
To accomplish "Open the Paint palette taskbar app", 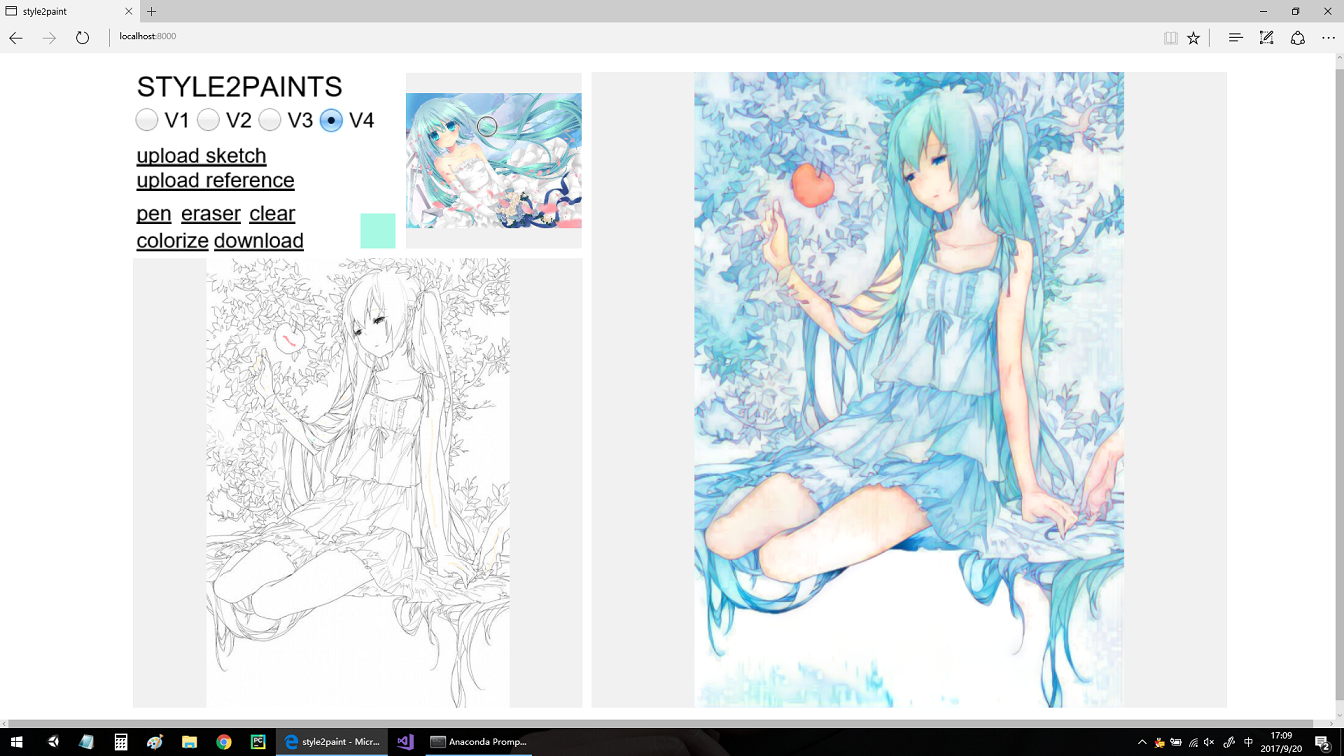I will pos(155,742).
